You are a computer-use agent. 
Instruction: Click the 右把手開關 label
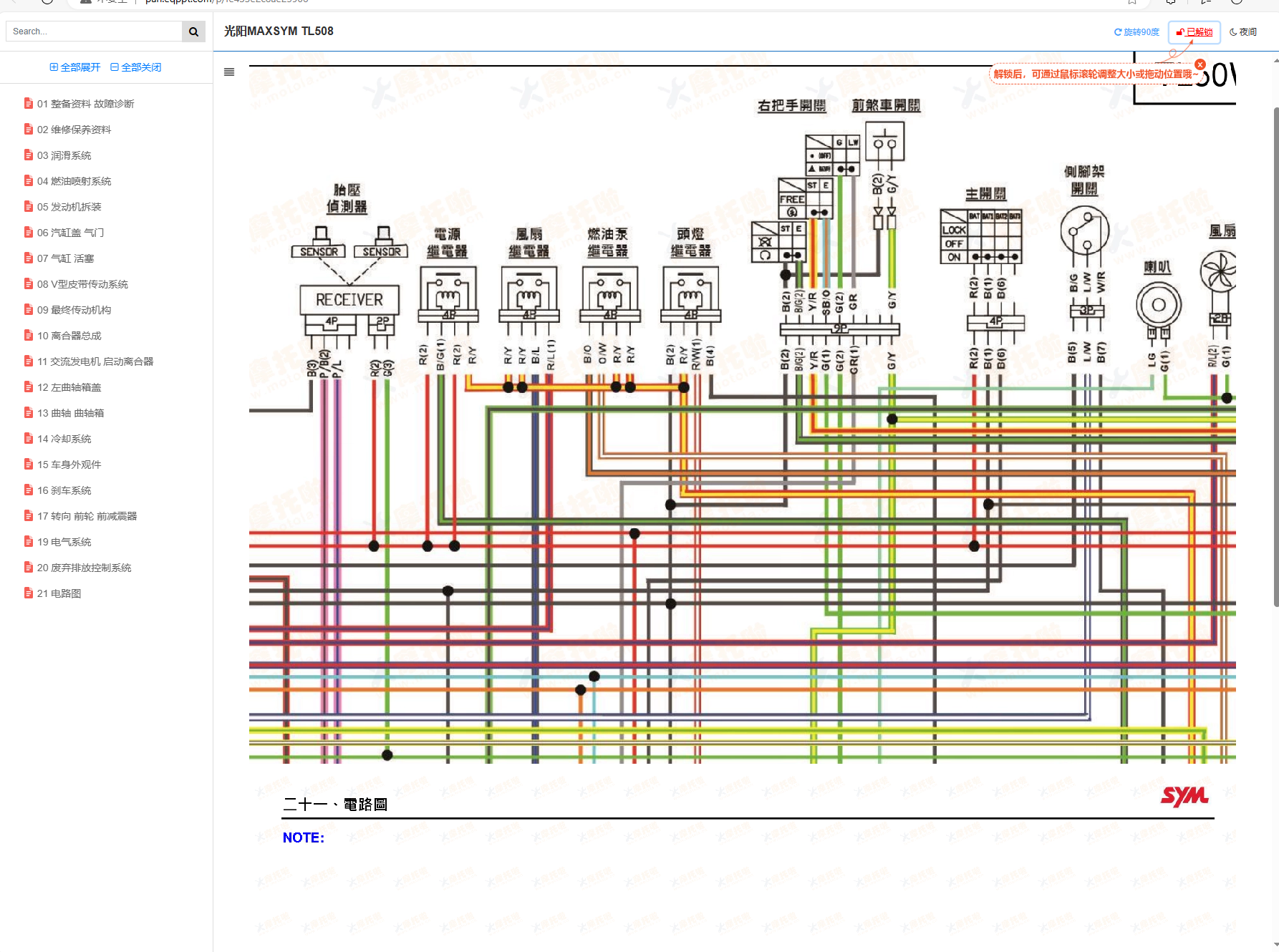tap(792, 106)
